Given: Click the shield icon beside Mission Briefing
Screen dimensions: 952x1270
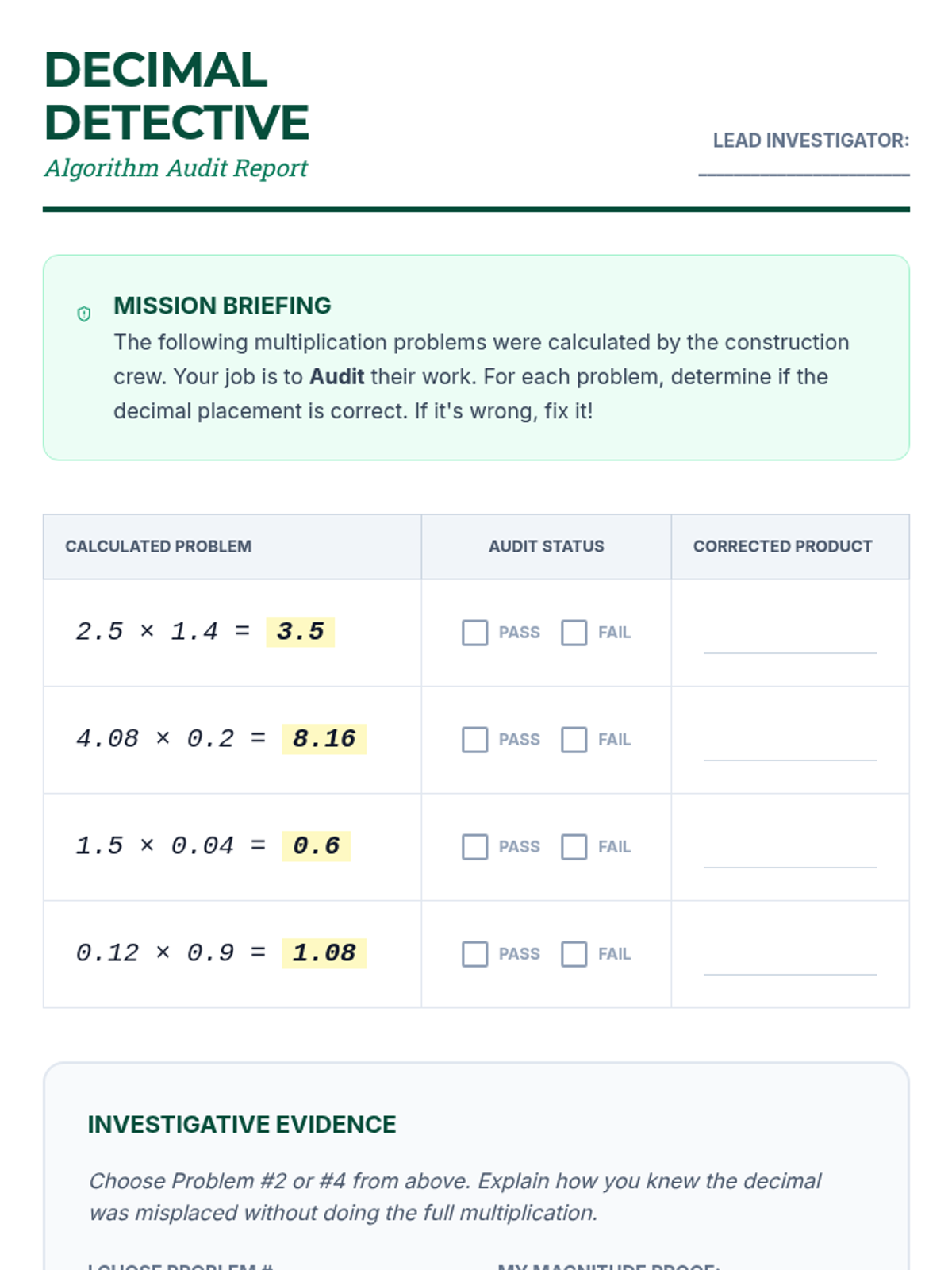Looking at the screenshot, I should pos(84,314).
